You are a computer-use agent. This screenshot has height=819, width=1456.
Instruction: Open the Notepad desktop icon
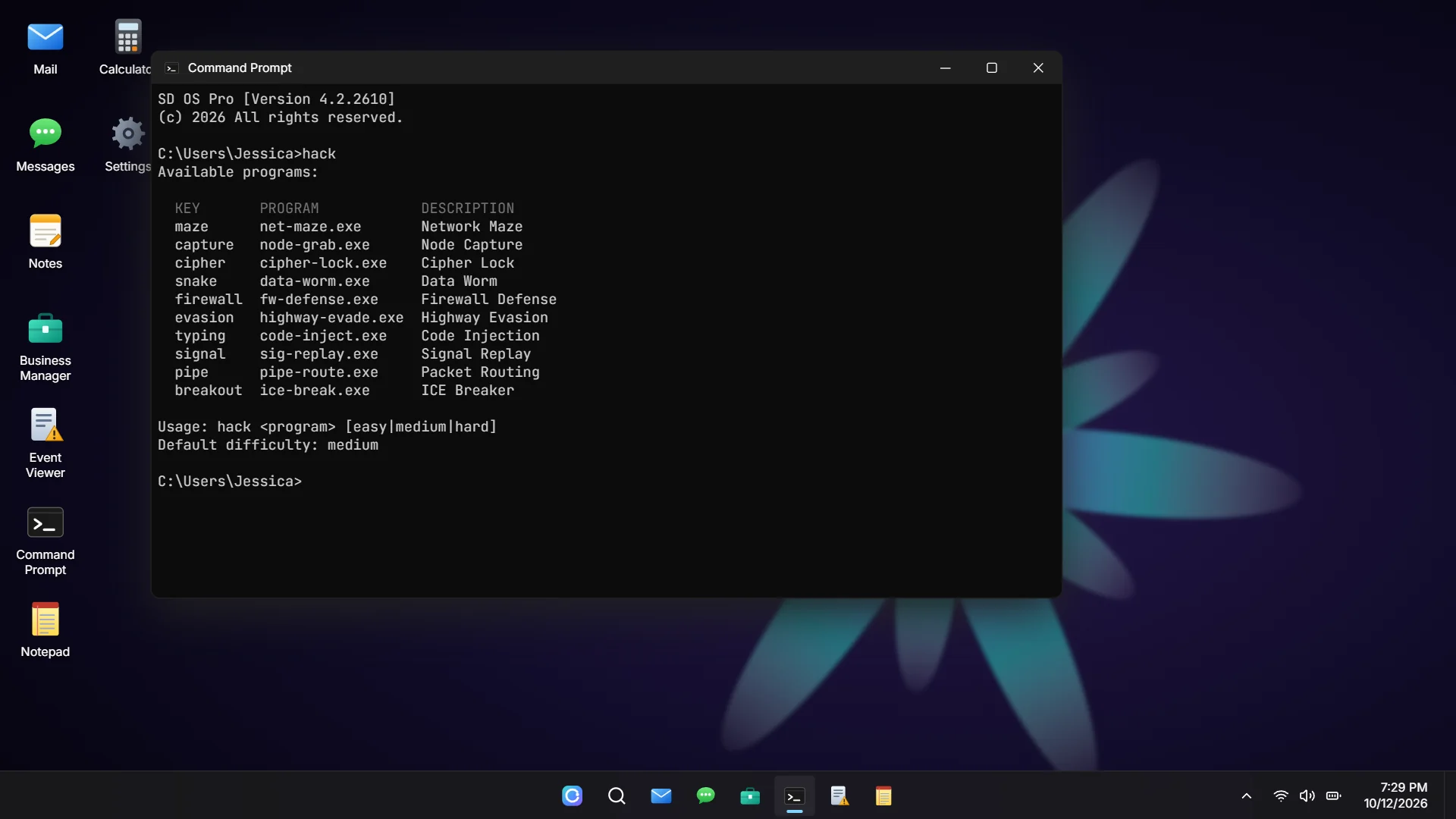tap(45, 630)
